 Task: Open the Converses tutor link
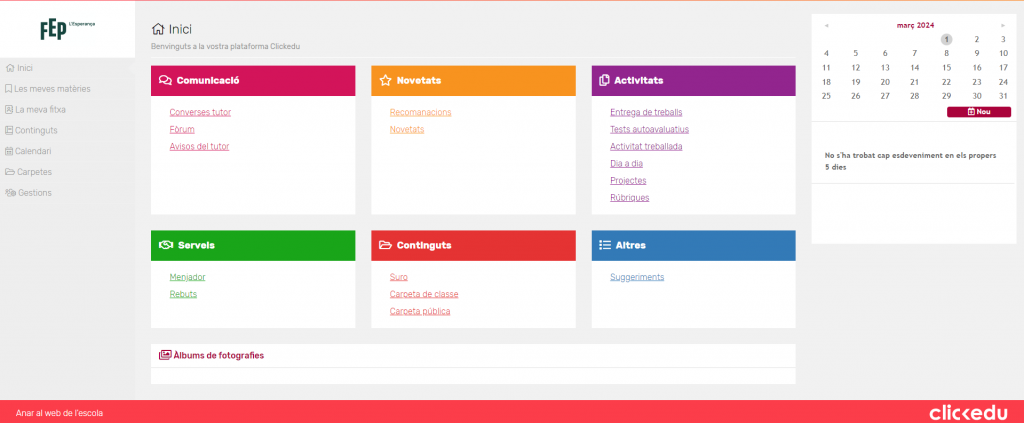200,113
